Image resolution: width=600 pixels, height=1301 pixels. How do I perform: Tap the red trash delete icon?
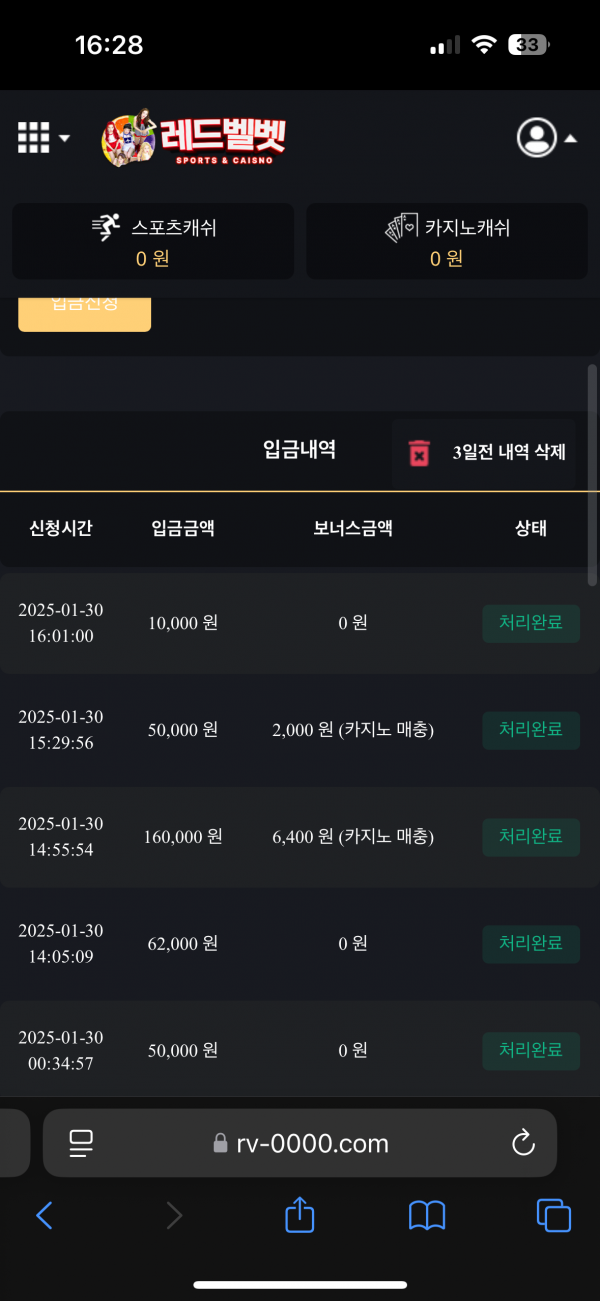tap(419, 453)
